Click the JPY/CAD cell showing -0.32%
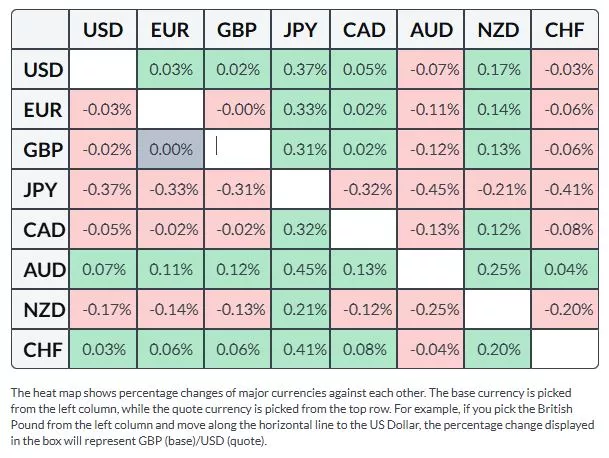The height and width of the screenshot is (458, 609). point(367,189)
